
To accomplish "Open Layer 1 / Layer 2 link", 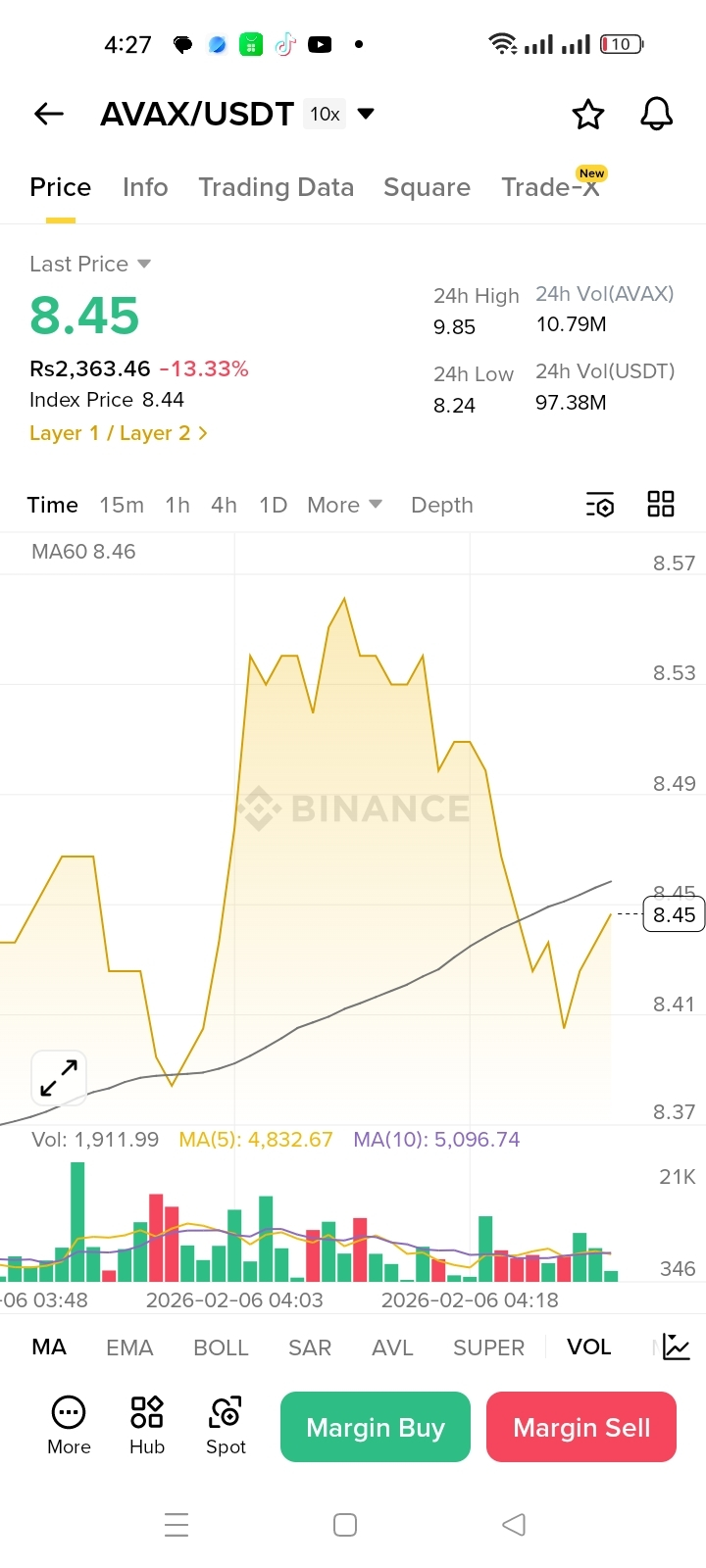I will coord(119,433).
